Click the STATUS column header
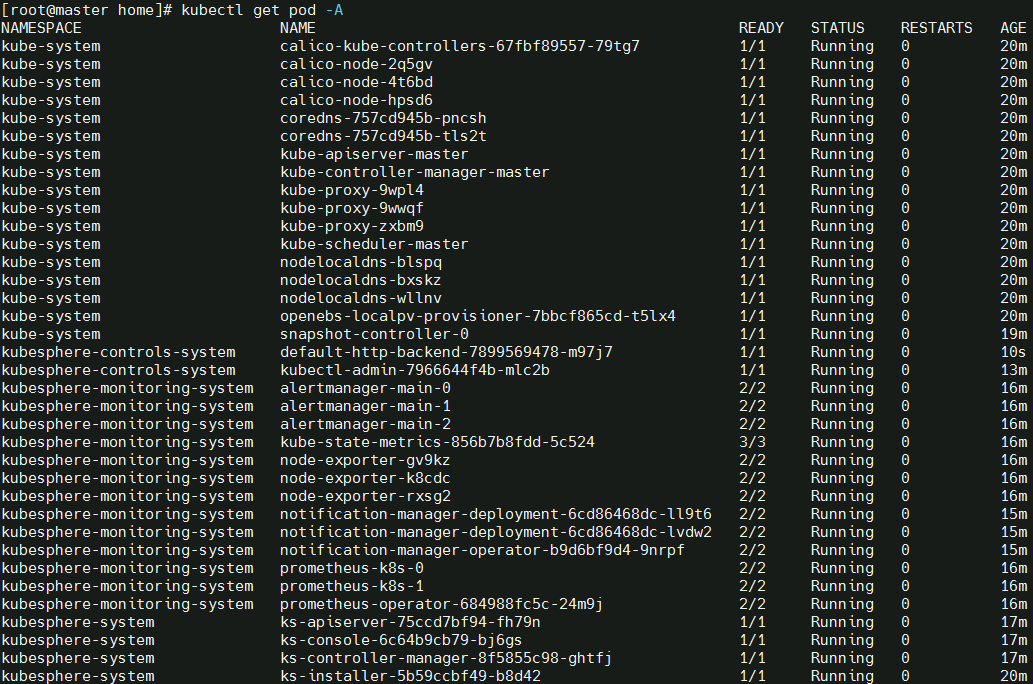The height and width of the screenshot is (684, 1033). pyautogui.click(x=837, y=28)
